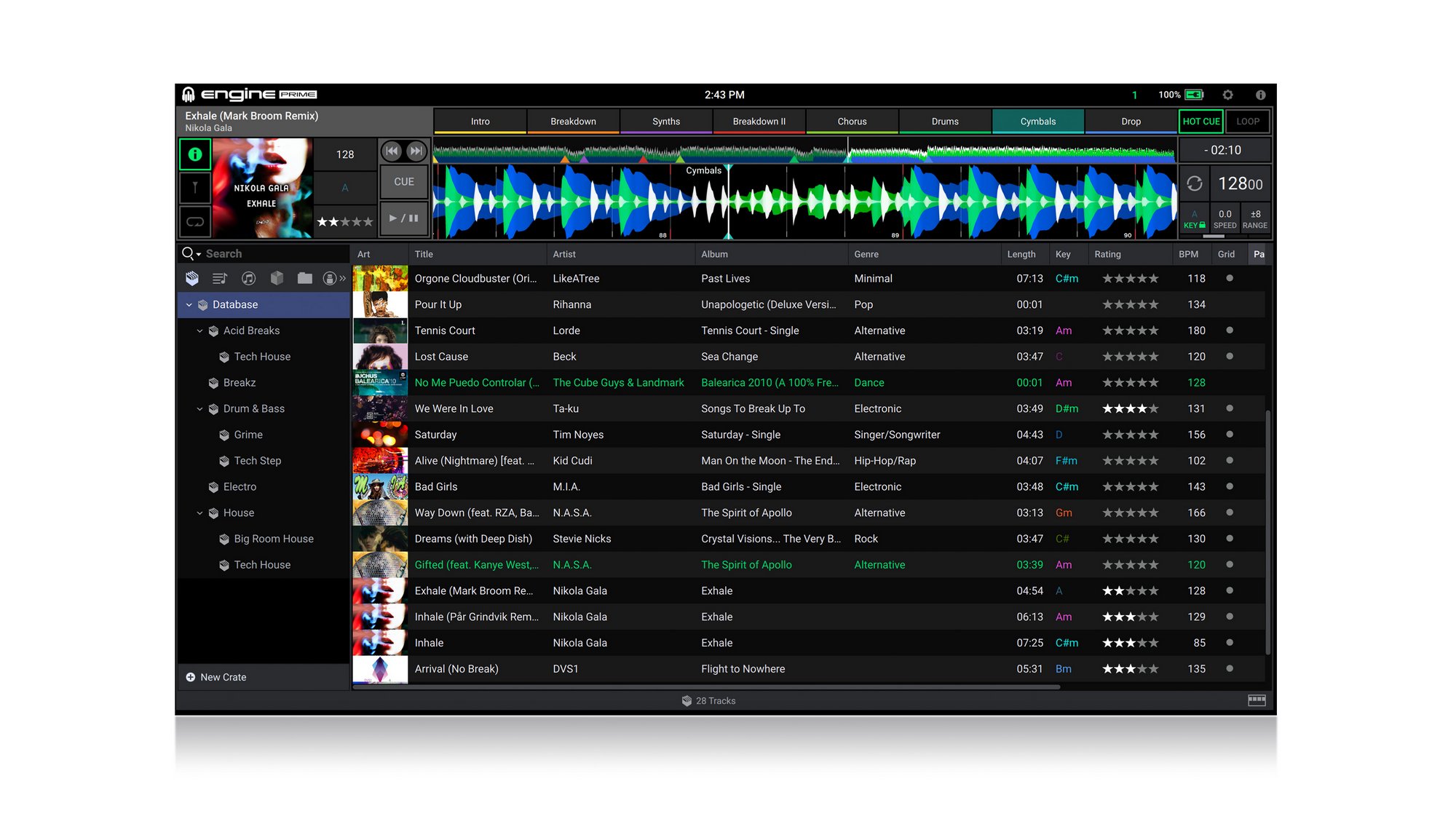Enable LOOP mode

1248,122
